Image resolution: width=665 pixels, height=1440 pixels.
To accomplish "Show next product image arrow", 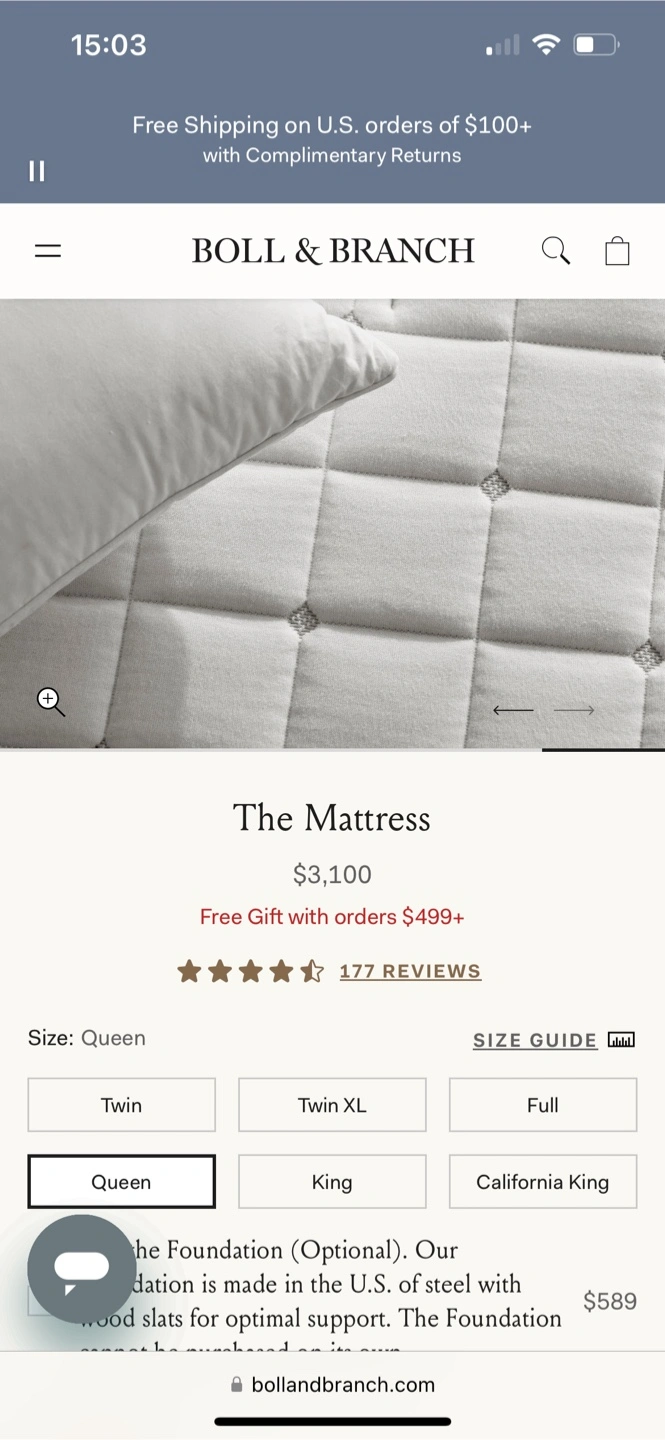I will pyautogui.click(x=574, y=710).
